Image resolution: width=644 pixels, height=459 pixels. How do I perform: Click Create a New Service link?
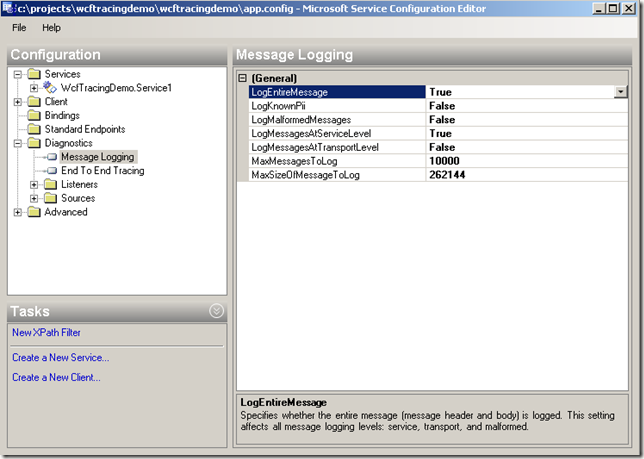60,358
